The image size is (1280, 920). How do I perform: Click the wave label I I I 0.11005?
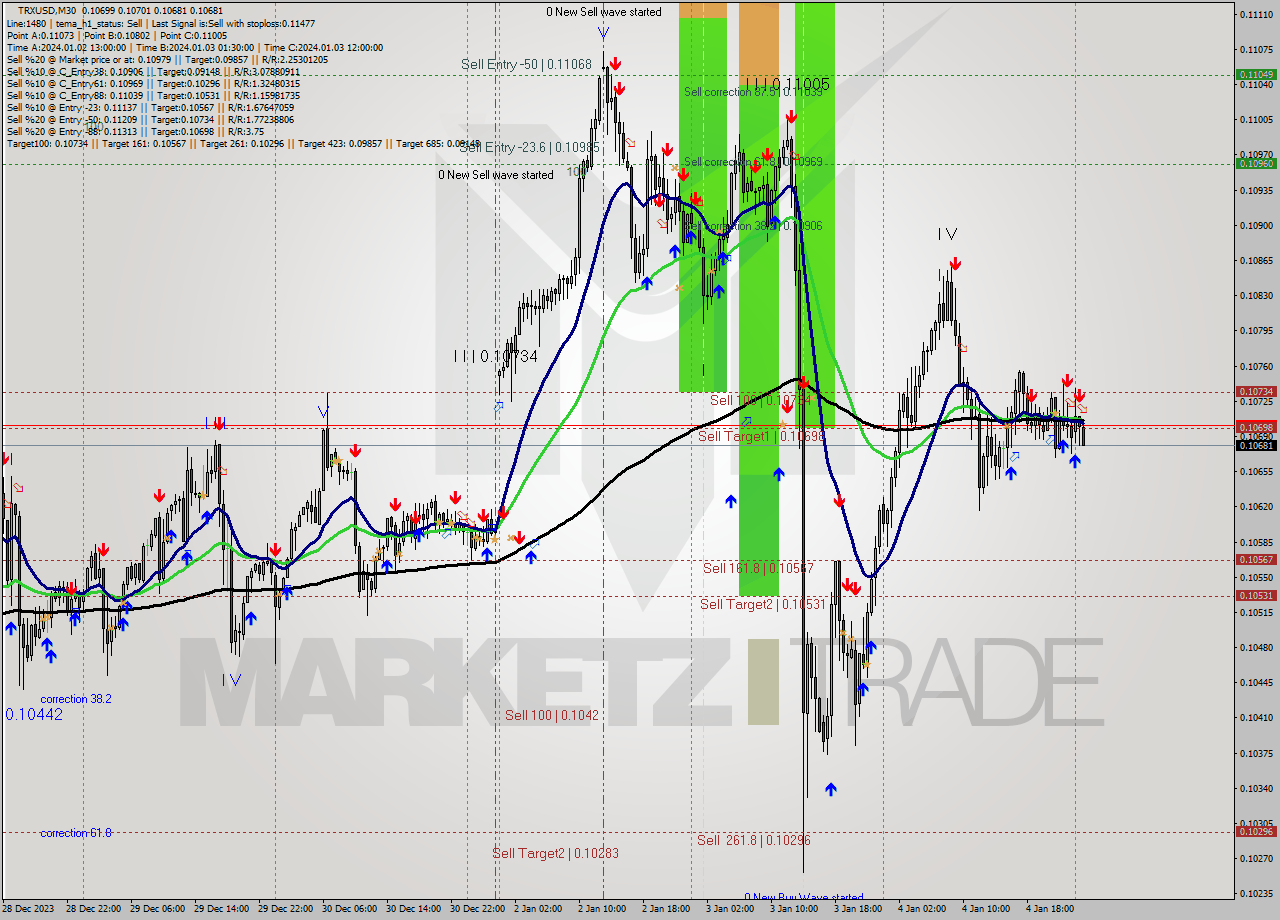point(787,84)
